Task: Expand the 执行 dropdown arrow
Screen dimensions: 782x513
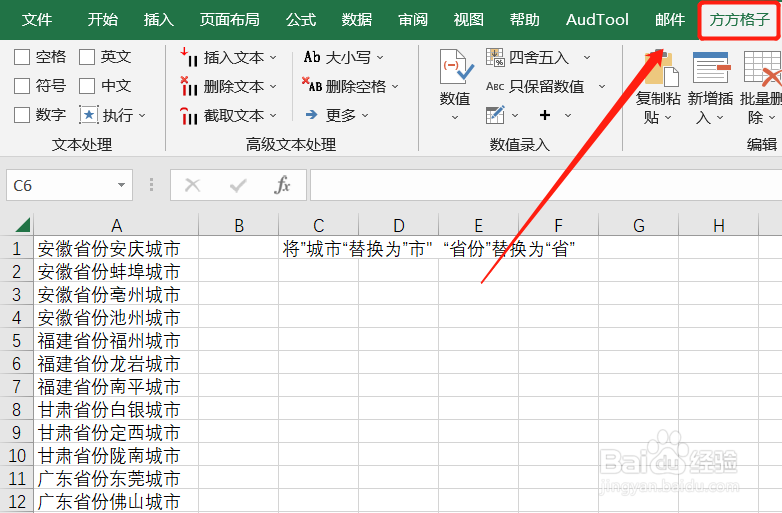Action: (142, 116)
